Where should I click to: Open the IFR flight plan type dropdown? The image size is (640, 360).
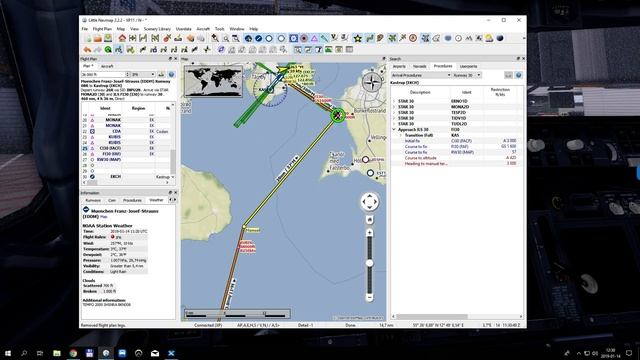coord(143,75)
